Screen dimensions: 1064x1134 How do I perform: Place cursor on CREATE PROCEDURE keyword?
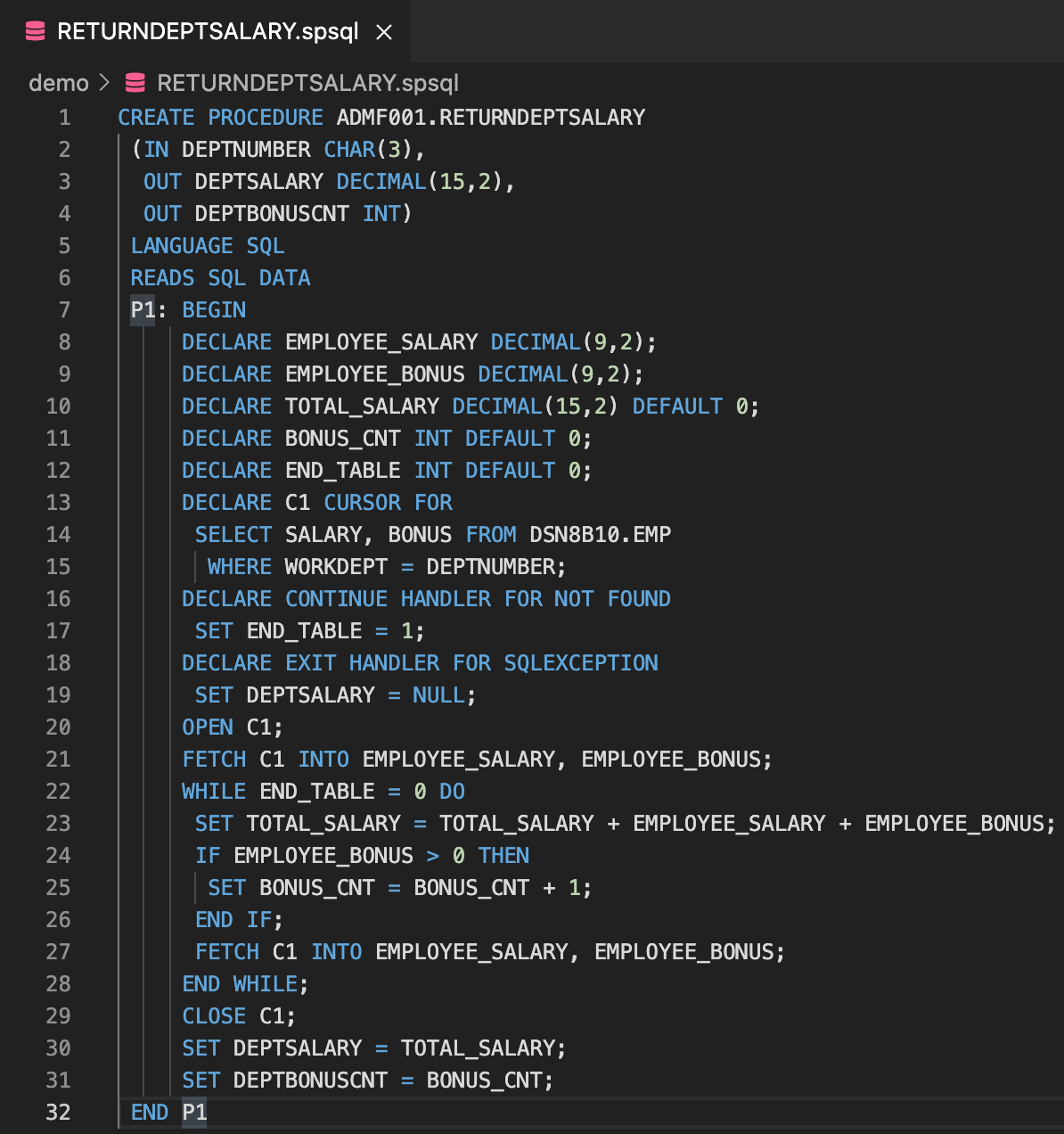coord(219,117)
